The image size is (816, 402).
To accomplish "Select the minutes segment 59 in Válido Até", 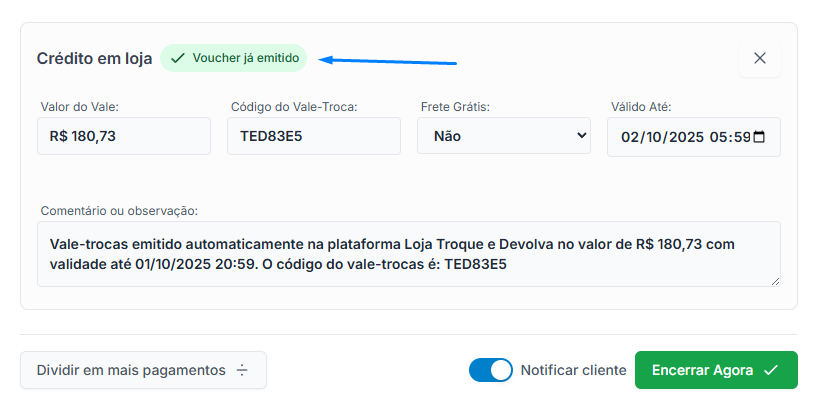I will [742, 137].
